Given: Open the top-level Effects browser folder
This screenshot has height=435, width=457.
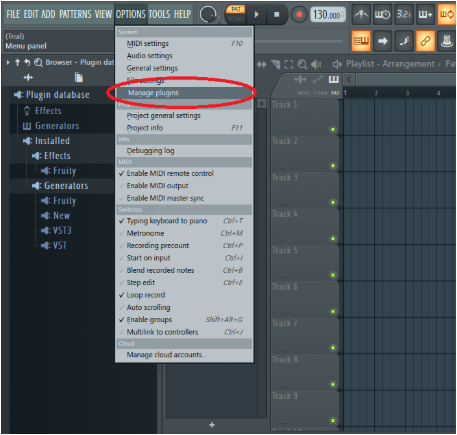Looking at the screenshot, I should click(x=43, y=111).
